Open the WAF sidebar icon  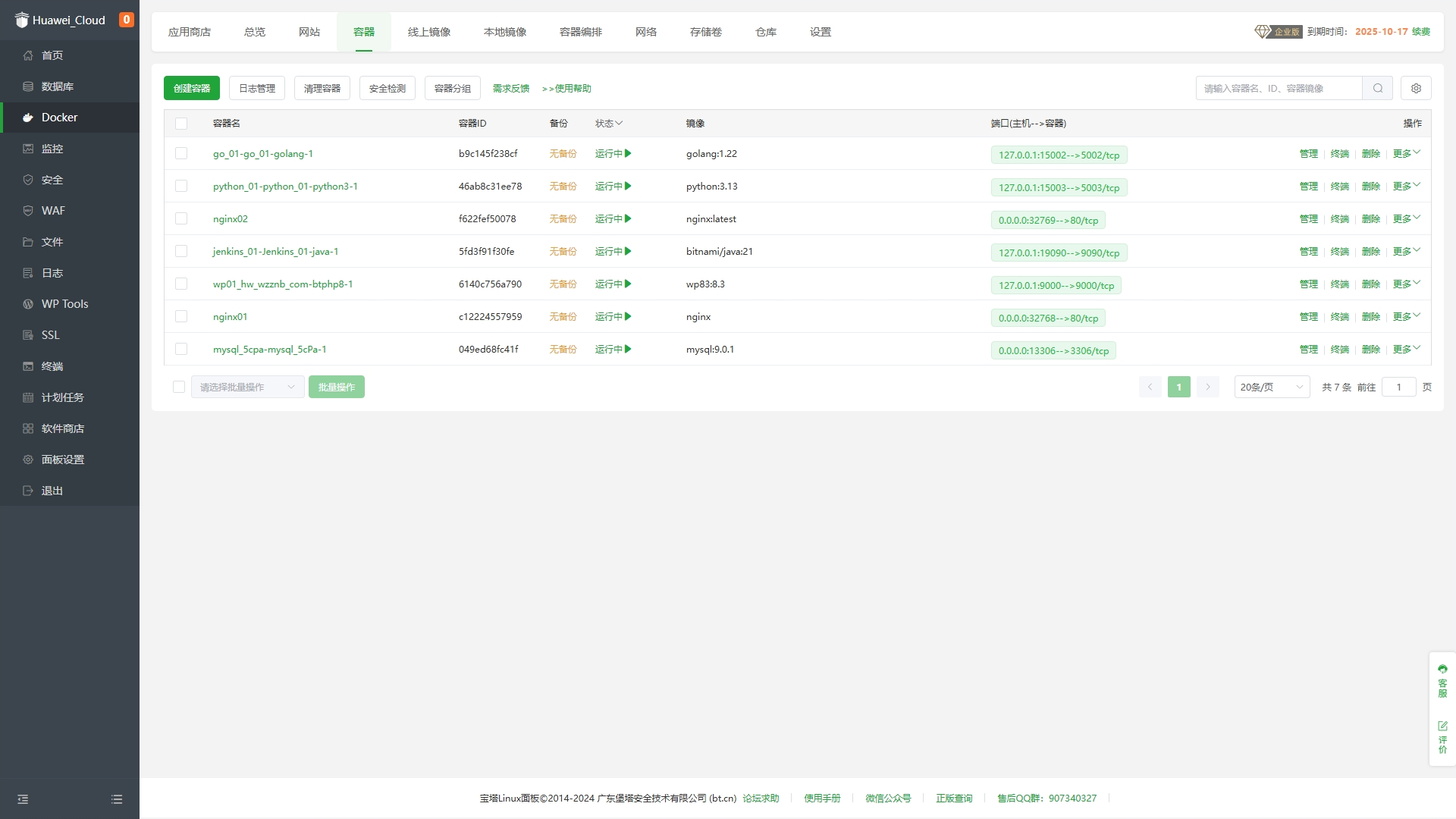[x=28, y=211]
